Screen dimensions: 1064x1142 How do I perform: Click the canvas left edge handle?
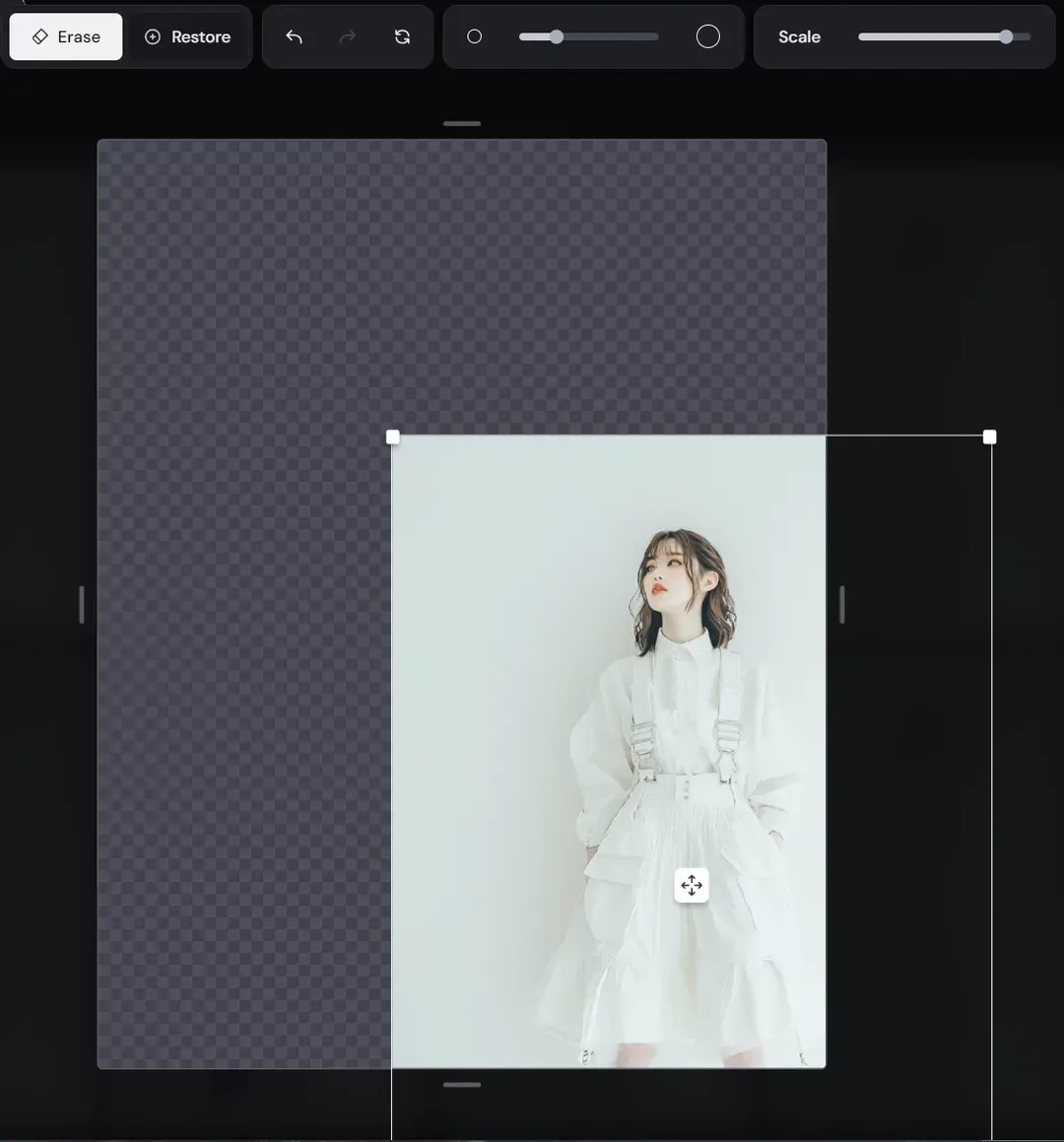82,605
